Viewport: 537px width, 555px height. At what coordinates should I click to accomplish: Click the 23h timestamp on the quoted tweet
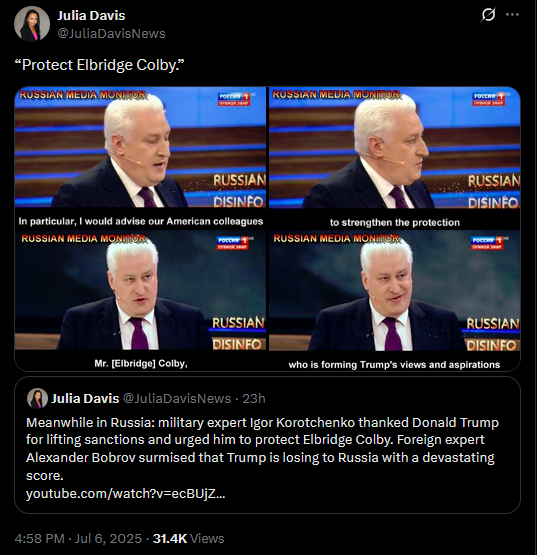click(254, 399)
